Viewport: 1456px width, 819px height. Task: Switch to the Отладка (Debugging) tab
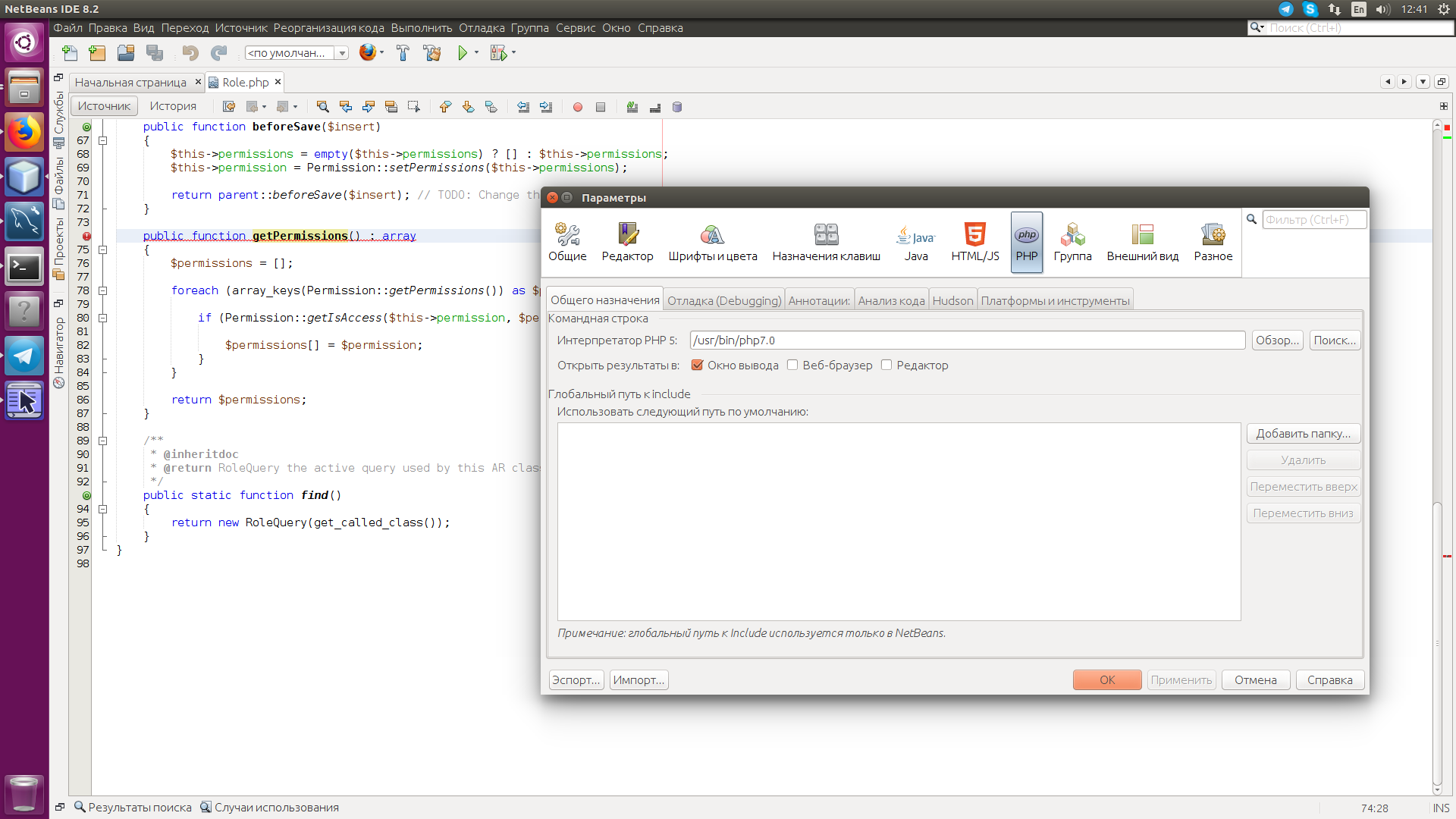pyautogui.click(x=724, y=300)
